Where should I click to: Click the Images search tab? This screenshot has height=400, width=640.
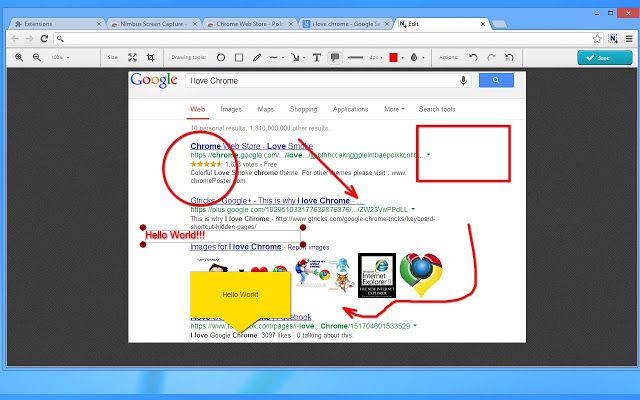pos(231,109)
